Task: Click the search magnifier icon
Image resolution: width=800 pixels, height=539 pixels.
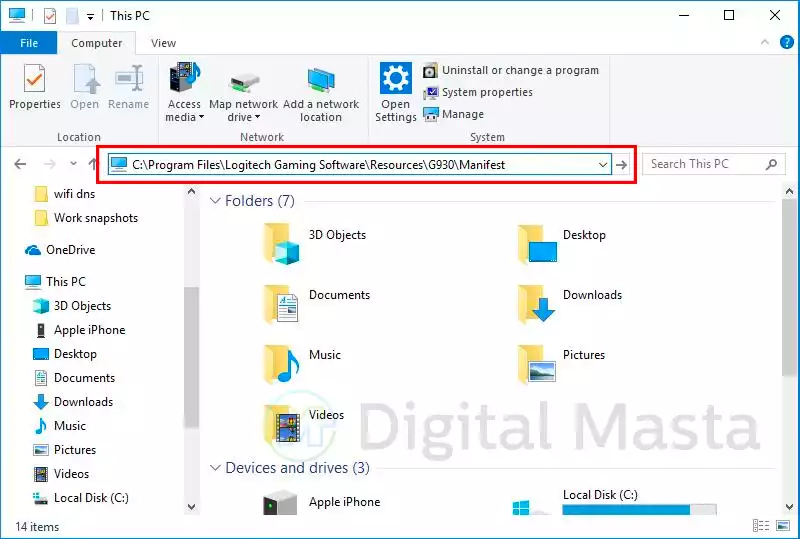Action: pyautogui.click(x=771, y=164)
